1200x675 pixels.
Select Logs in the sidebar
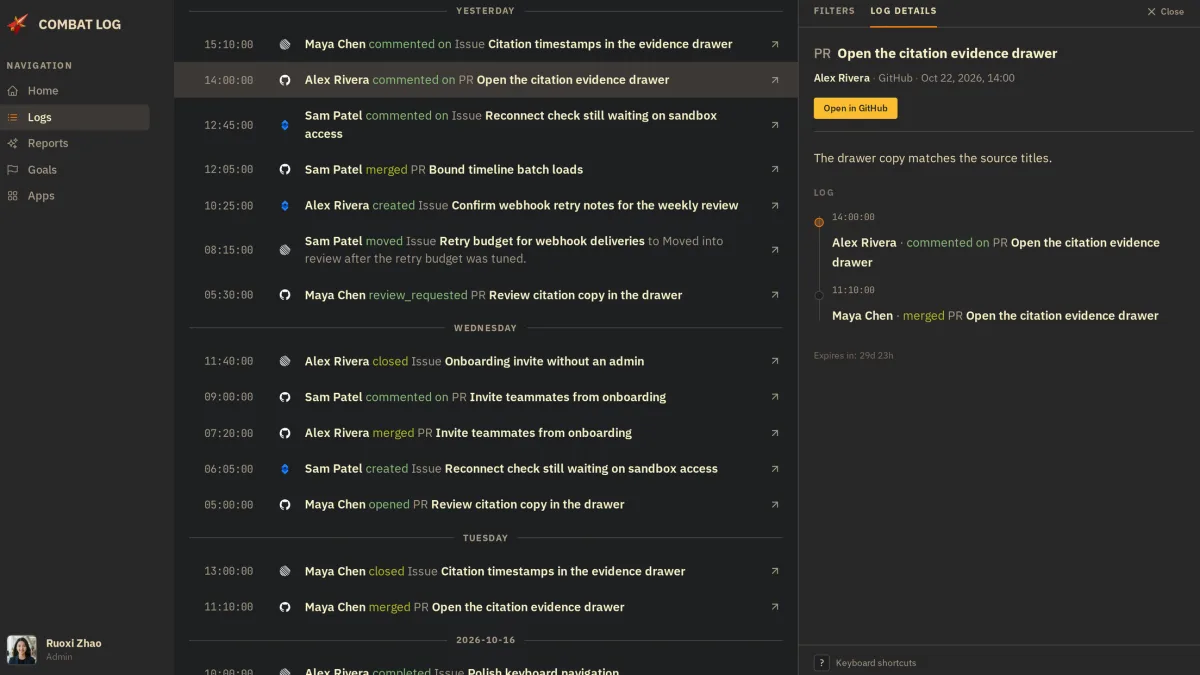pyautogui.click(x=75, y=117)
